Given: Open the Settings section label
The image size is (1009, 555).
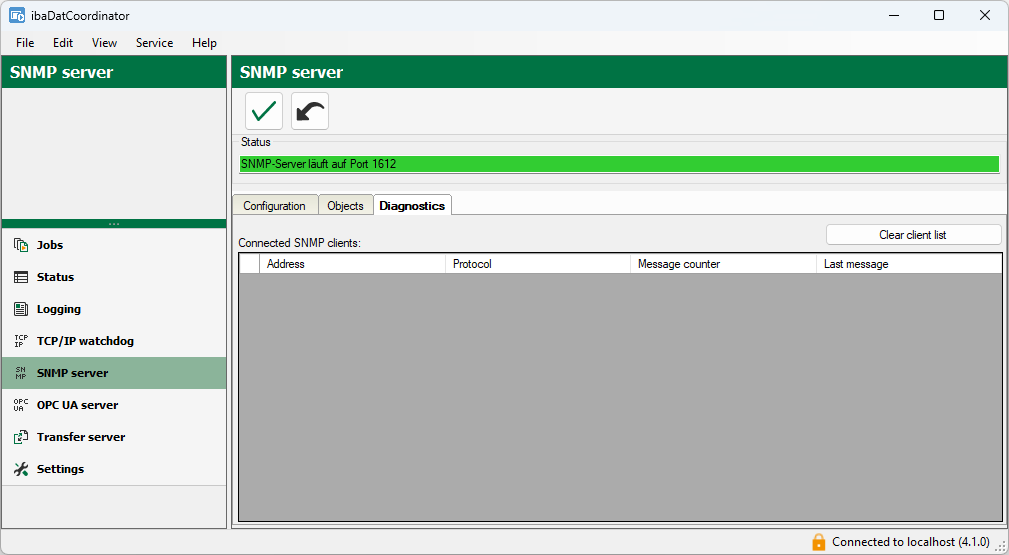Looking at the screenshot, I should (60, 469).
